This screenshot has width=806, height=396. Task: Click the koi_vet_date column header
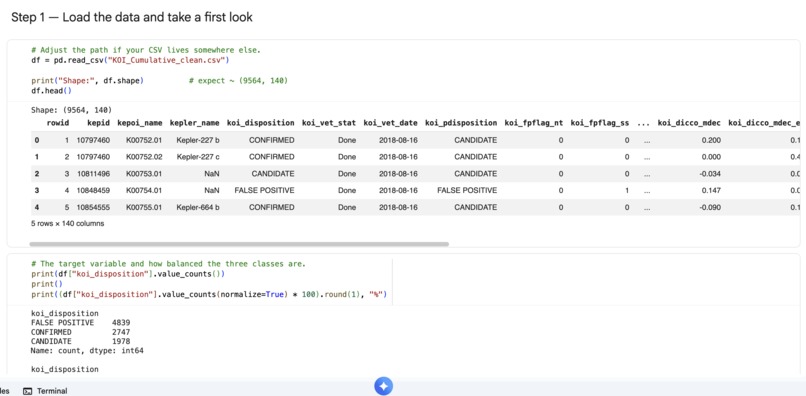391,123
